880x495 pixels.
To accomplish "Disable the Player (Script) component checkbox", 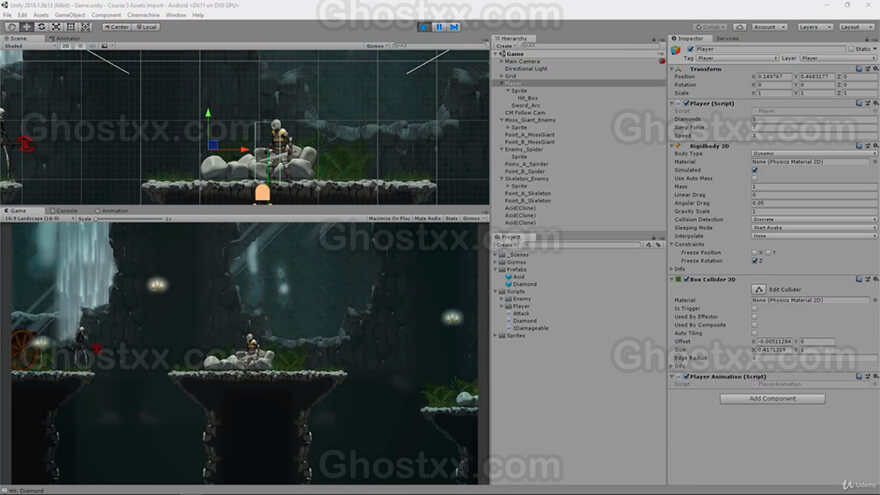I will (x=686, y=103).
